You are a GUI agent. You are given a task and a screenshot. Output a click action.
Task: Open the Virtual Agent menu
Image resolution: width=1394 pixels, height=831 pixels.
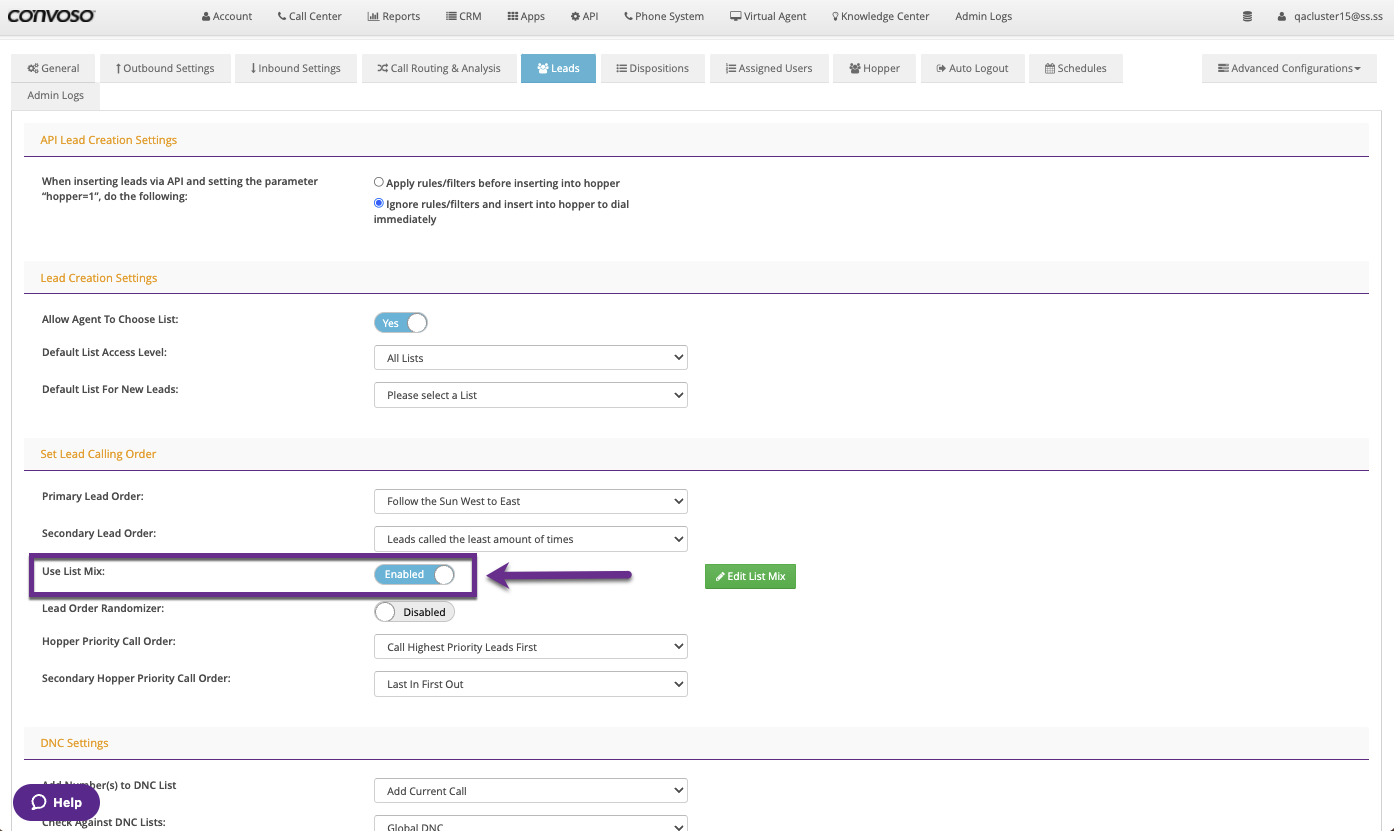coord(768,16)
